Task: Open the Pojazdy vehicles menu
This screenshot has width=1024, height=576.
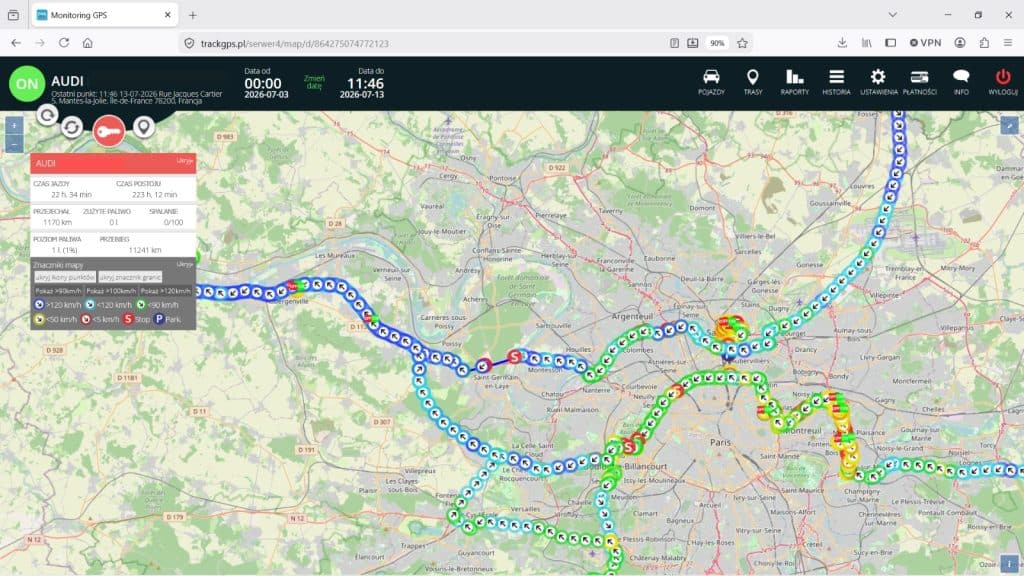Action: [x=711, y=83]
